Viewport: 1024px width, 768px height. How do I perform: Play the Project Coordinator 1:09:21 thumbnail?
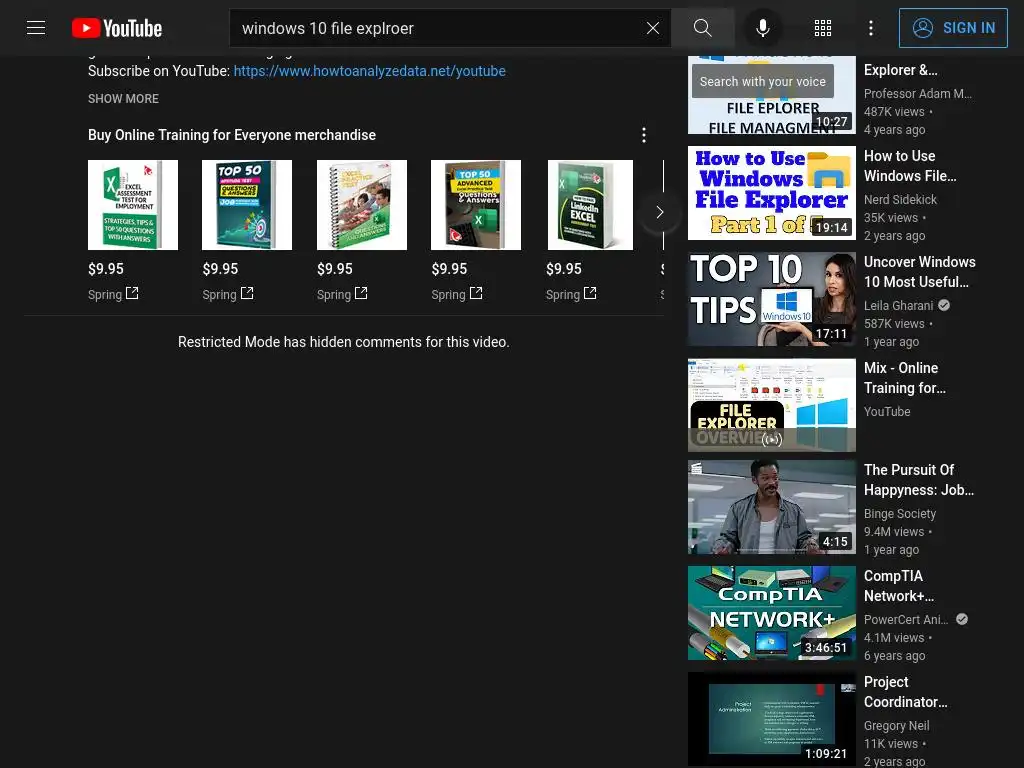tap(772, 719)
